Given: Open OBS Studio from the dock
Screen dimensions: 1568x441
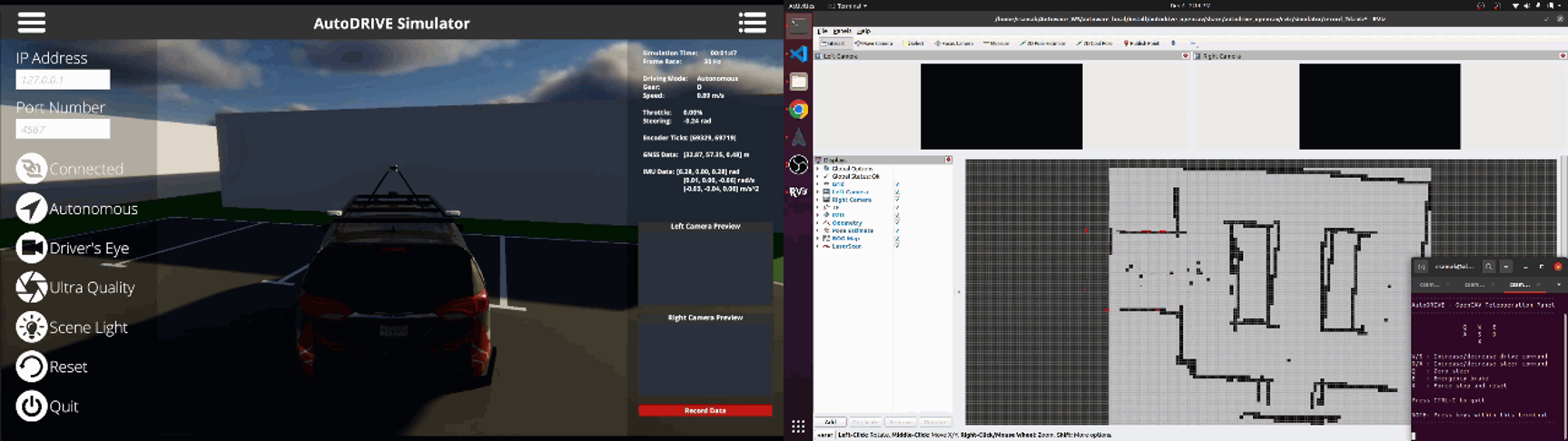Looking at the screenshot, I should 798,164.
